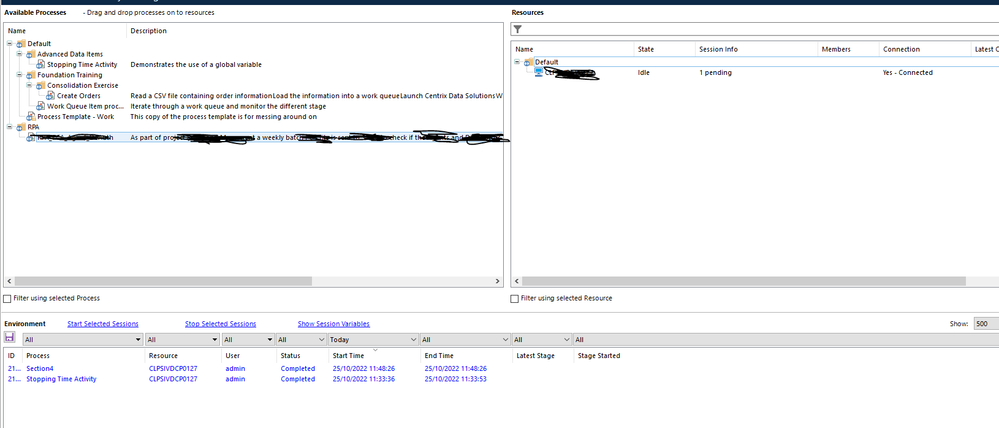This screenshot has width=999, height=428.
Task: Open the Latest Stage filter dropdown
Action: tap(566, 340)
